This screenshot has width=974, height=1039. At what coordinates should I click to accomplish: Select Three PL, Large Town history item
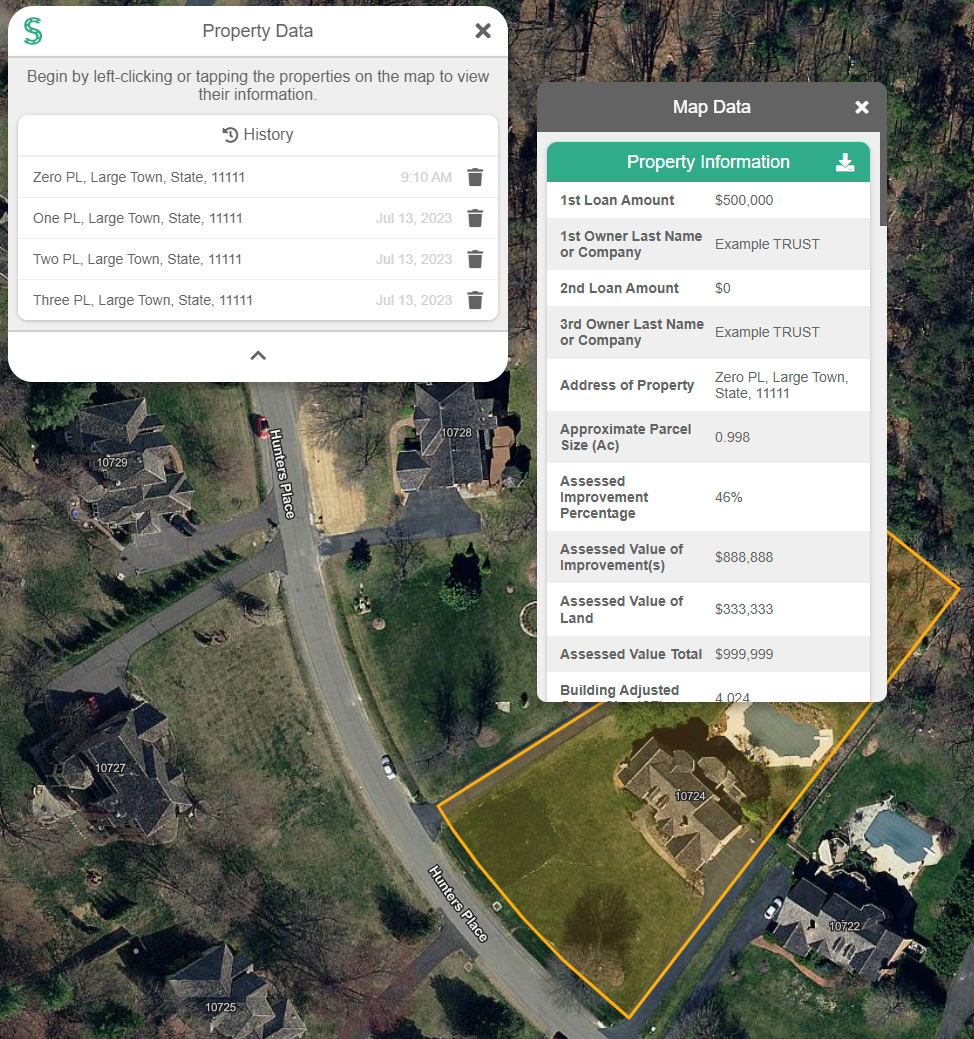click(x=143, y=300)
